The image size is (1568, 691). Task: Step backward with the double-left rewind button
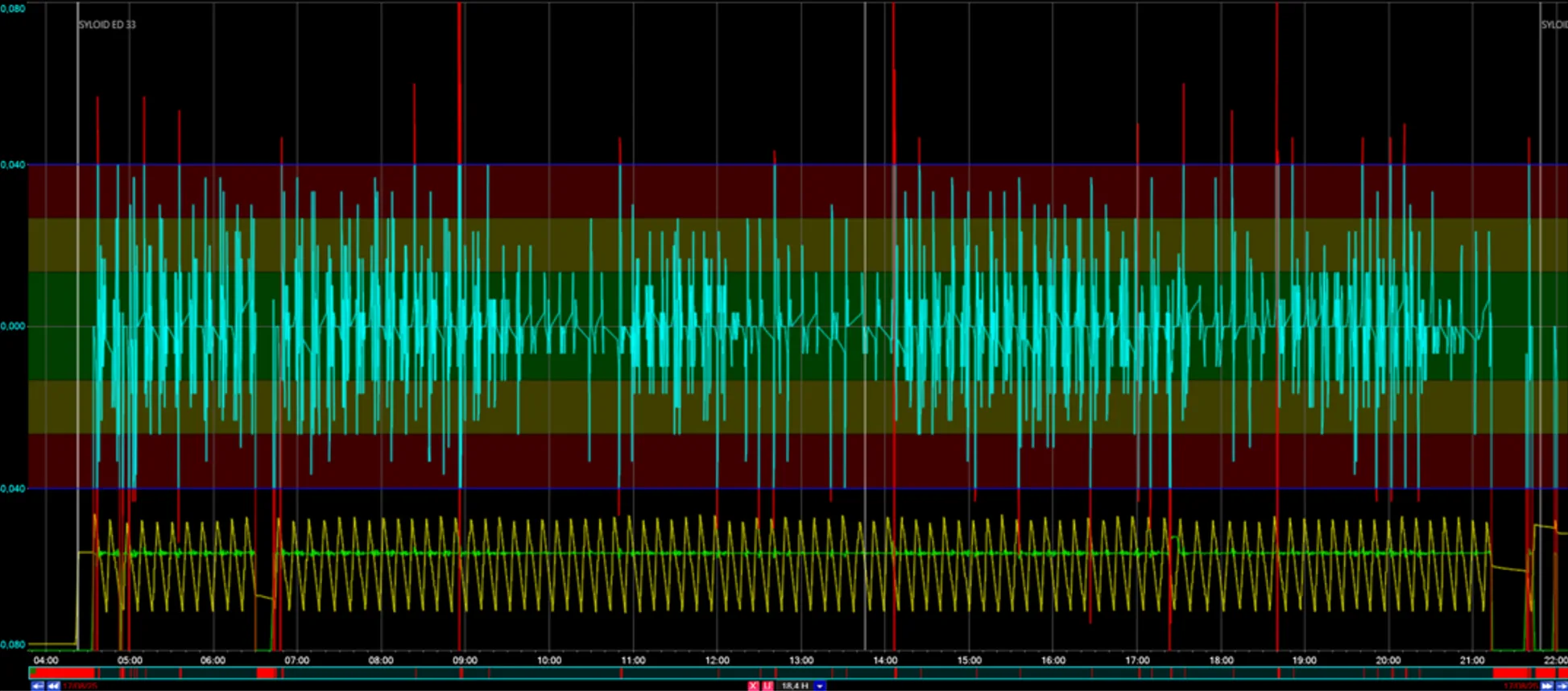[x=53, y=686]
